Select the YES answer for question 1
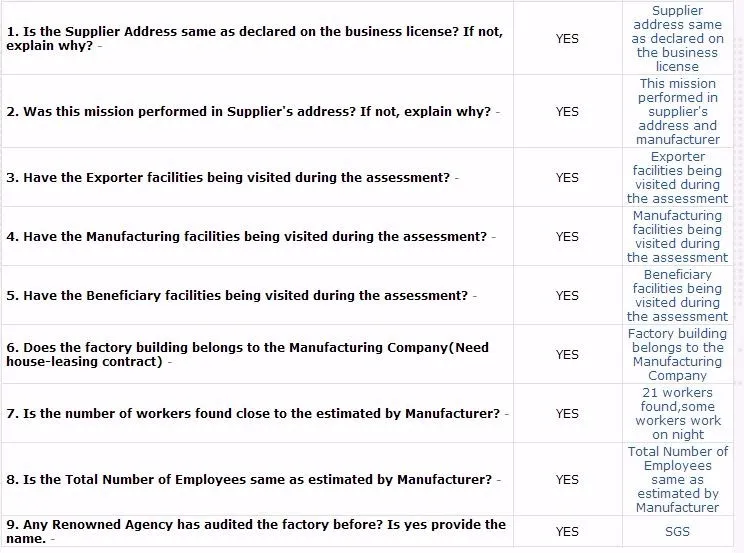Viewport: 744px width, 553px height. (x=567, y=38)
